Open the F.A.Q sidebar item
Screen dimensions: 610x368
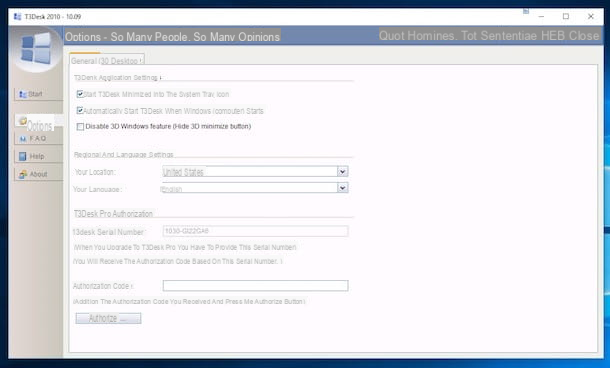pyautogui.click(x=38, y=138)
